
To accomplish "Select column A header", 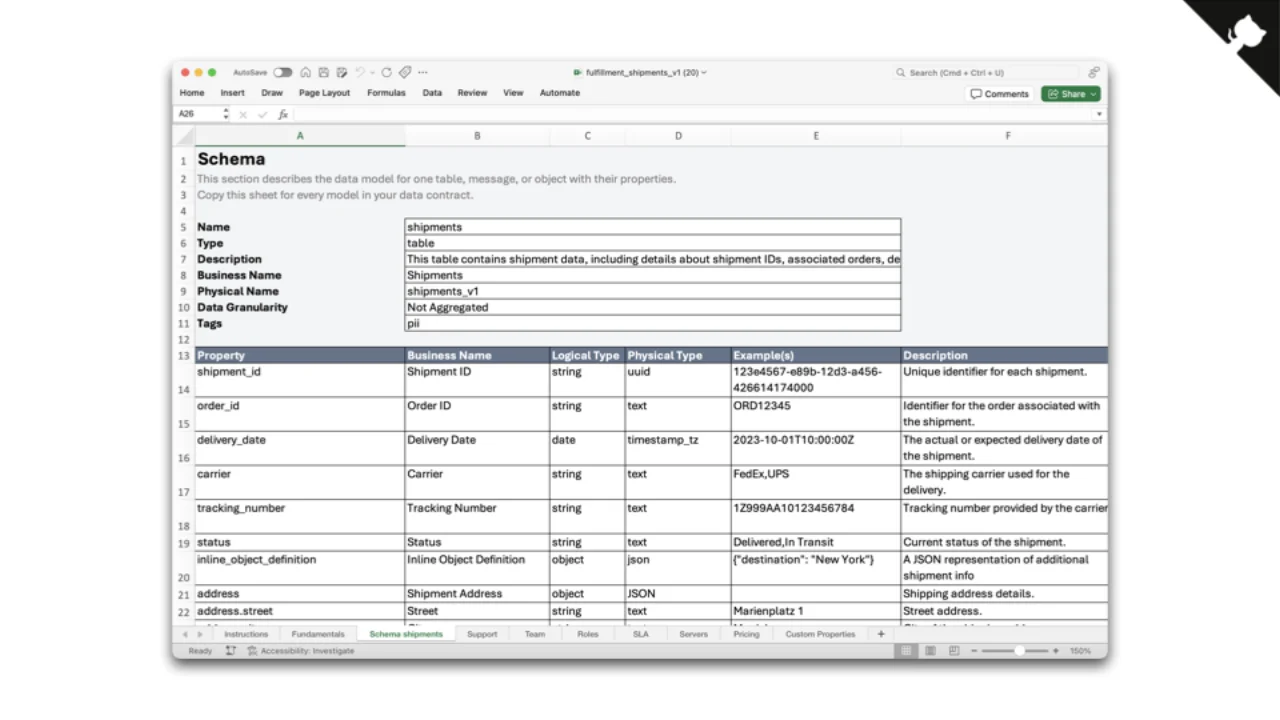I will pyautogui.click(x=300, y=136).
